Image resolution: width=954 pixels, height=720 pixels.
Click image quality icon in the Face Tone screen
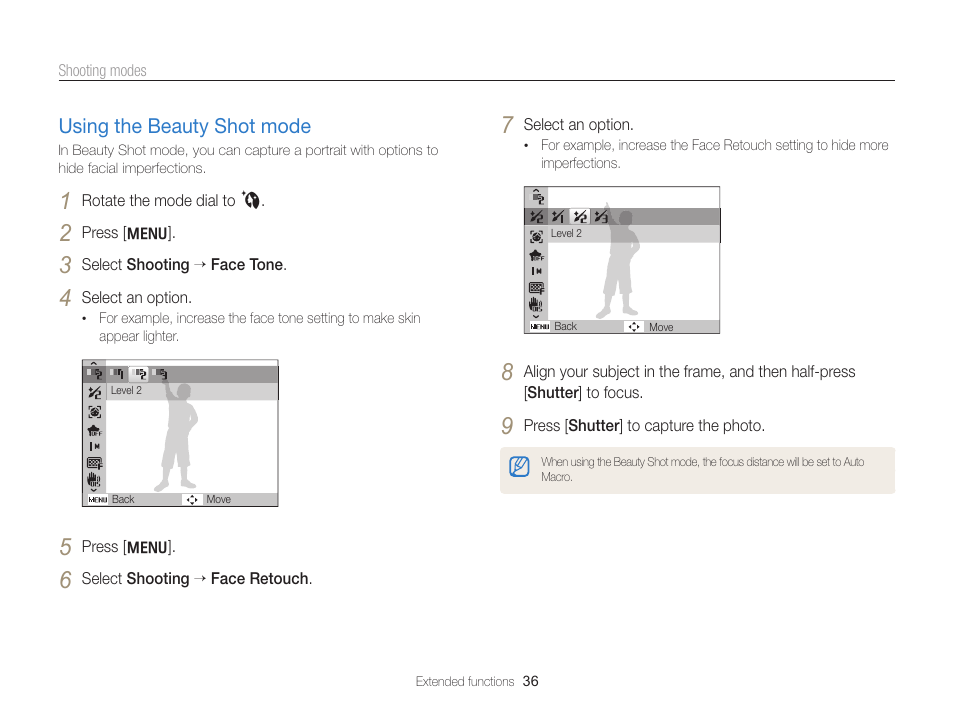coord(94,463)
